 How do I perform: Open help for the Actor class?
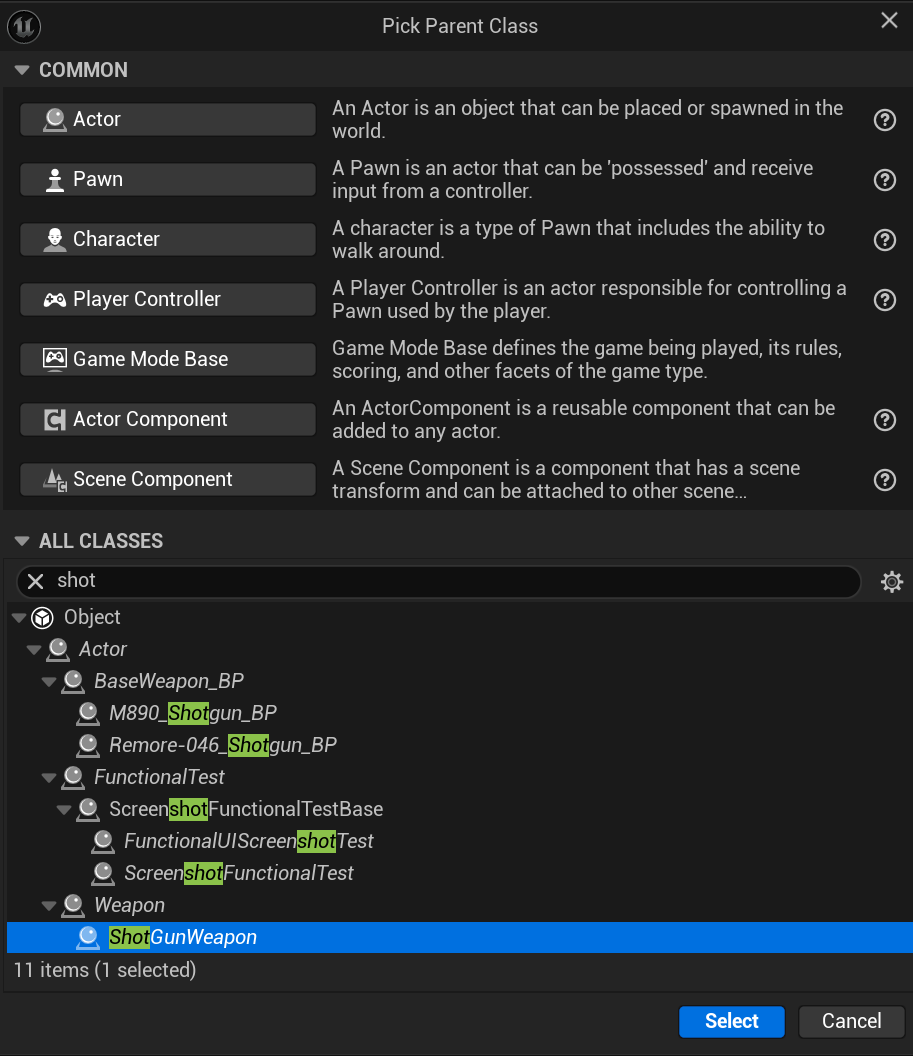pos(884,120)
